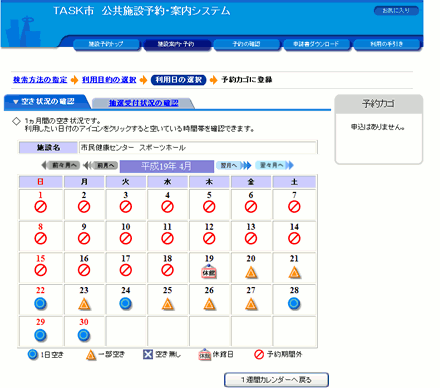Click the out-of-period icon on April 17
Screen dimensions: 440x388
(x=126, y=270)
